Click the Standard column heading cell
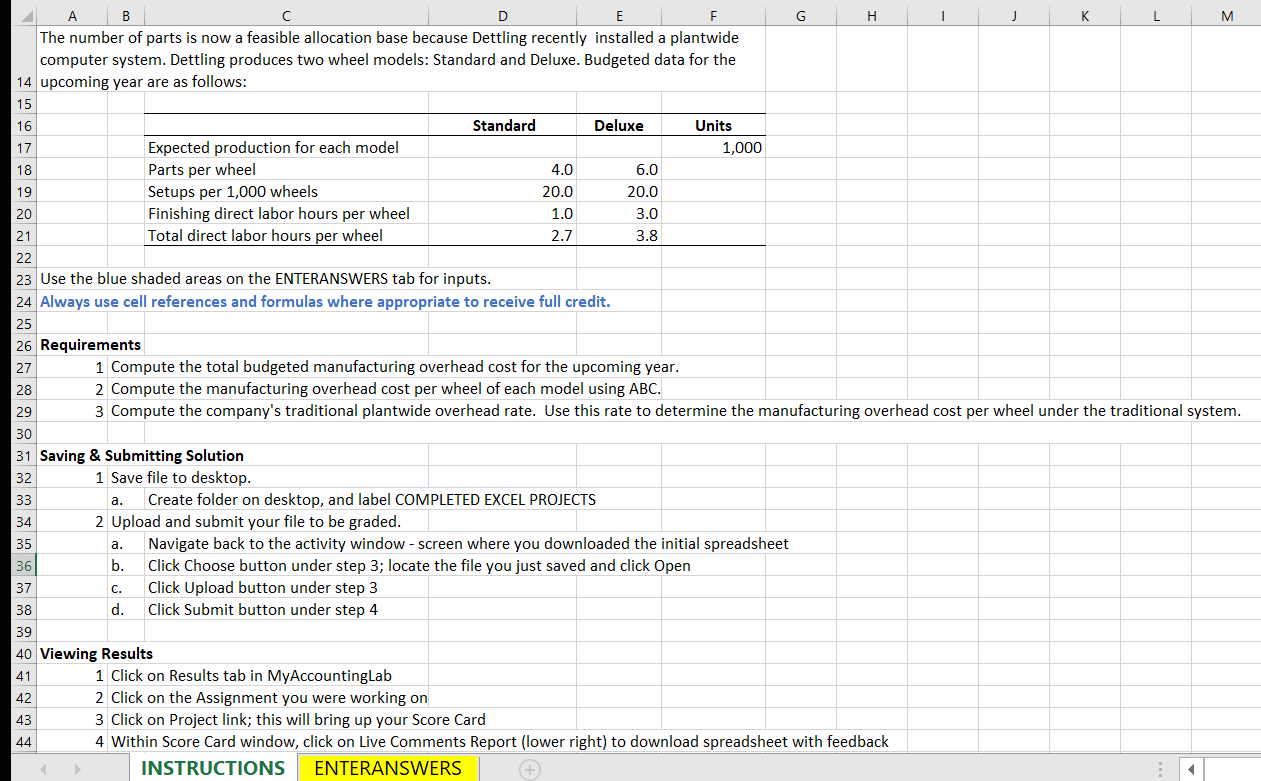The height and width of the screenshot is (781, 1261). click(x=502, y=125)
